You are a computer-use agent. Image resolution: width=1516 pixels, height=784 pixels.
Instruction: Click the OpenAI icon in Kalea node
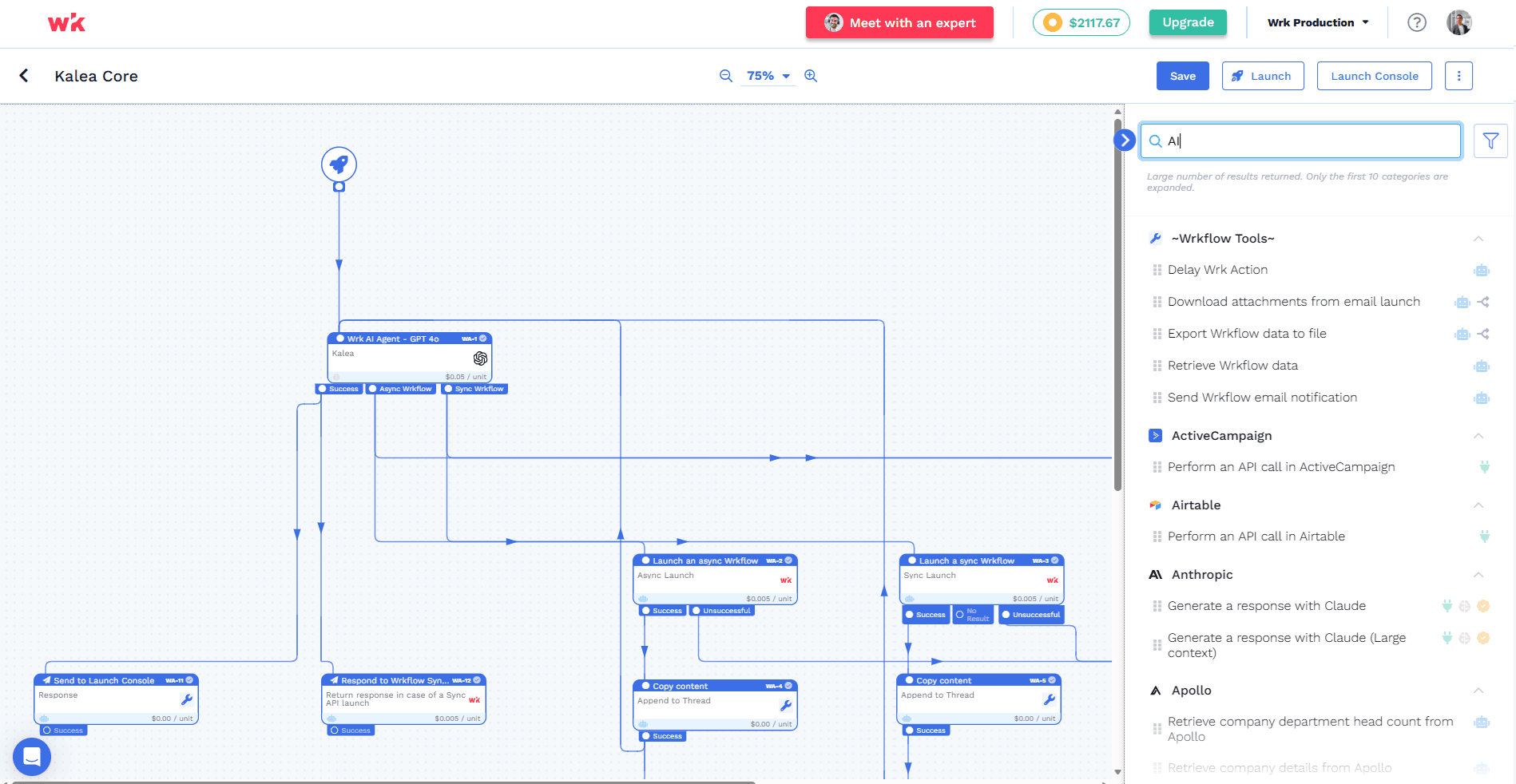(480, 358)
